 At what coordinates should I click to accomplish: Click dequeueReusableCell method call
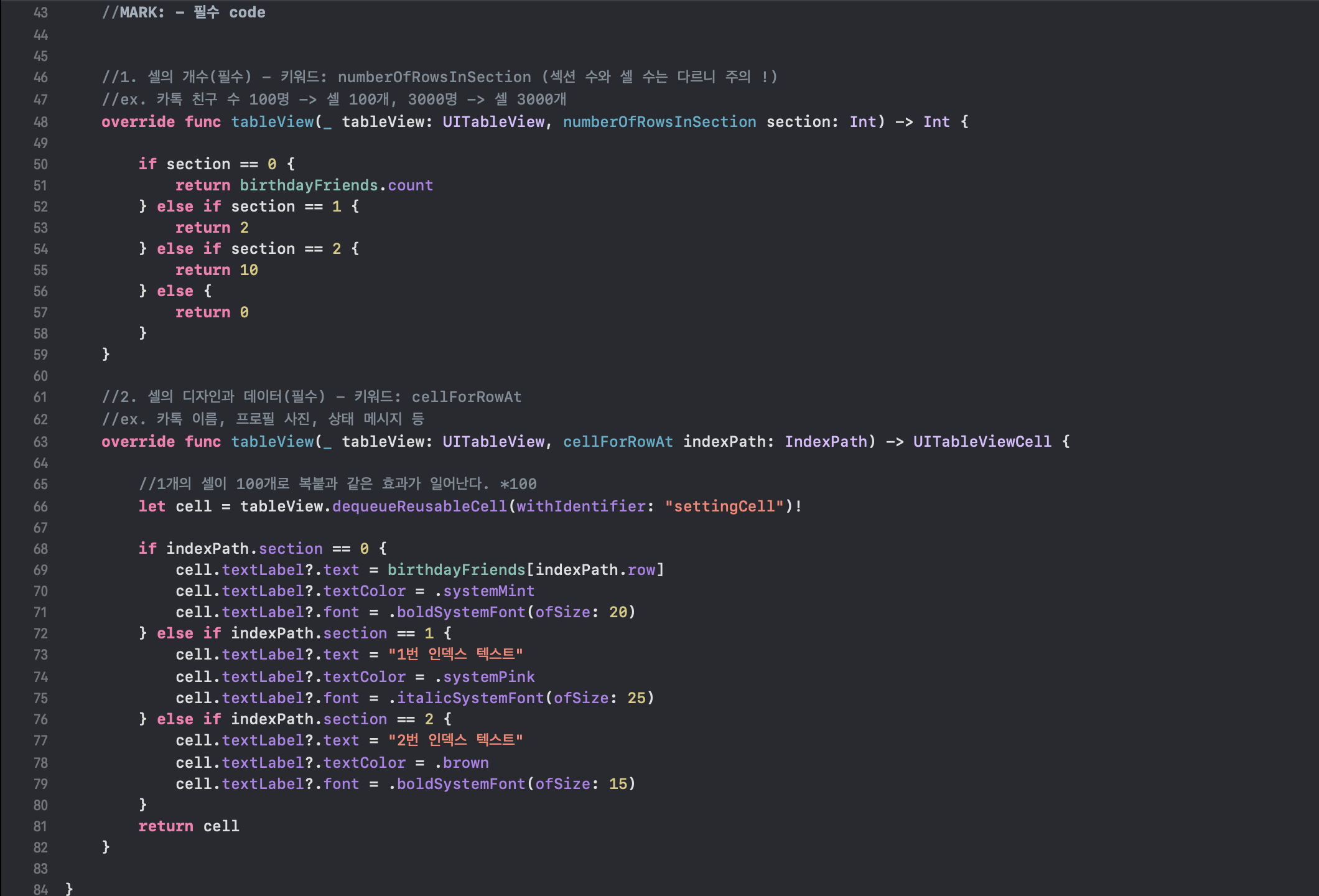click(x=420, y=506)
